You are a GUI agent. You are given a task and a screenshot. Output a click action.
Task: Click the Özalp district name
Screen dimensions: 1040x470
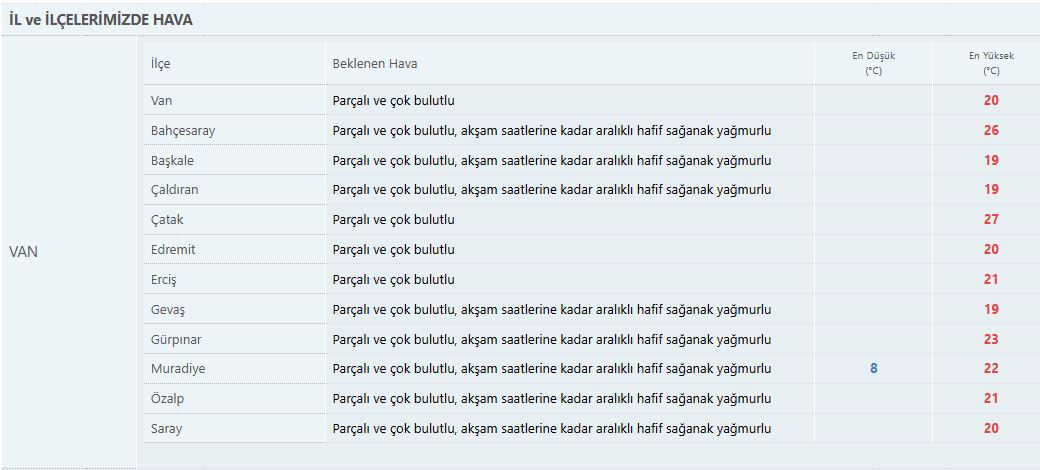167,399
